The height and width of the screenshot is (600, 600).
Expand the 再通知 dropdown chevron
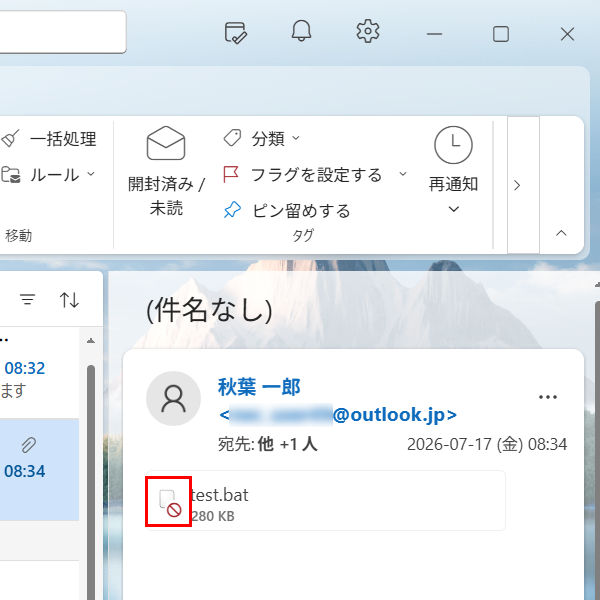click(454, 209)
